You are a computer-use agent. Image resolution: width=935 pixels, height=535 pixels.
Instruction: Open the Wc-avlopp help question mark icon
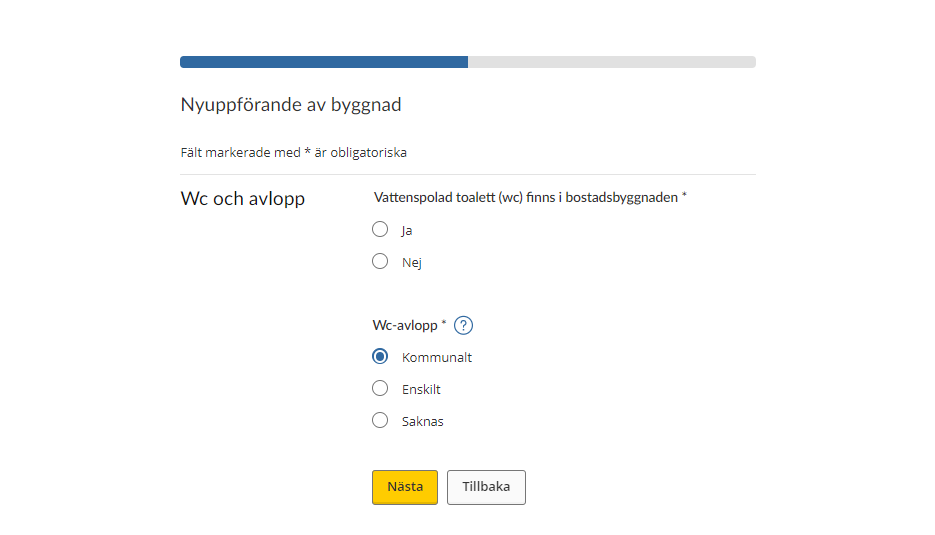463,325
